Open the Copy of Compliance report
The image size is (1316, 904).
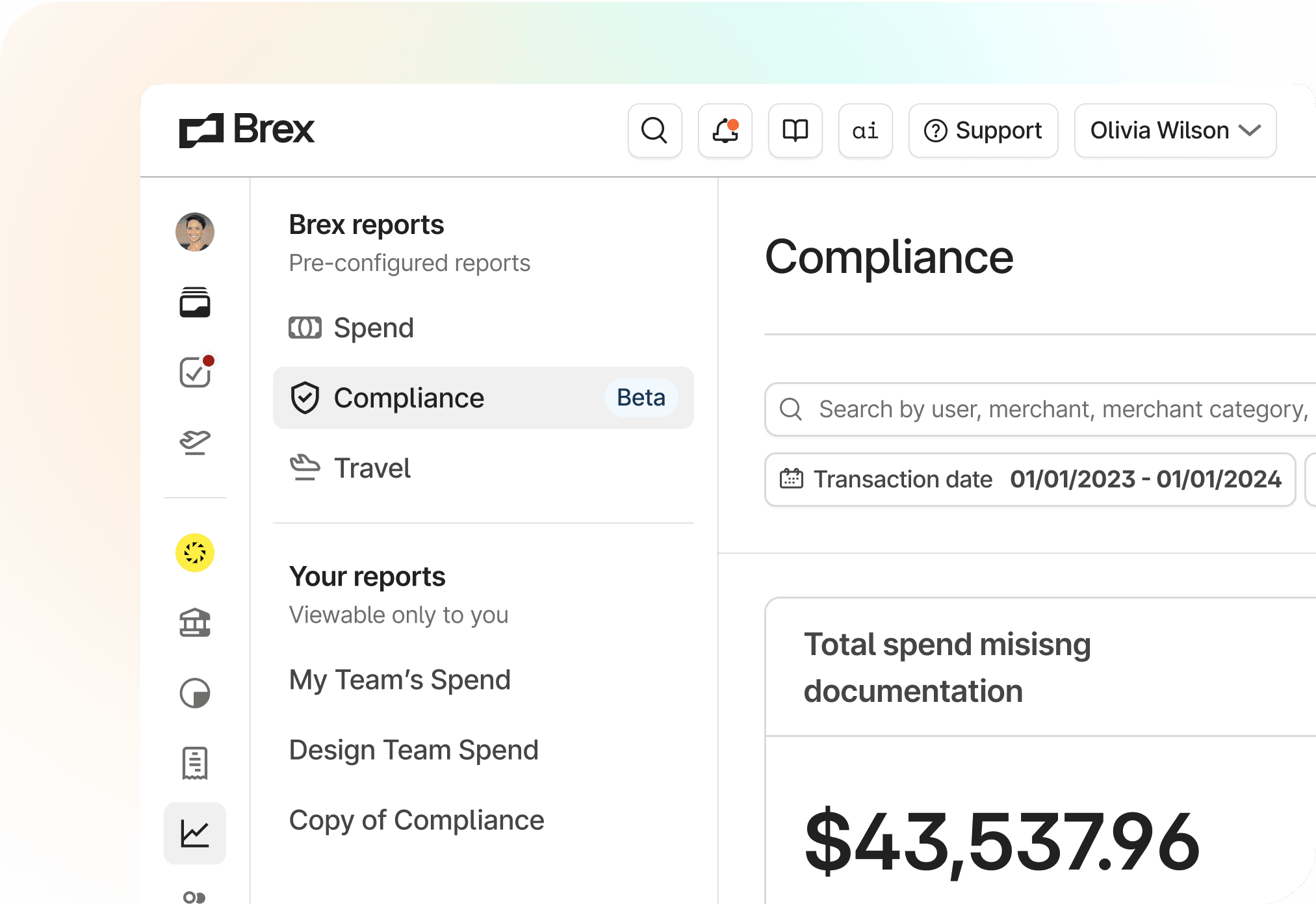416,820
